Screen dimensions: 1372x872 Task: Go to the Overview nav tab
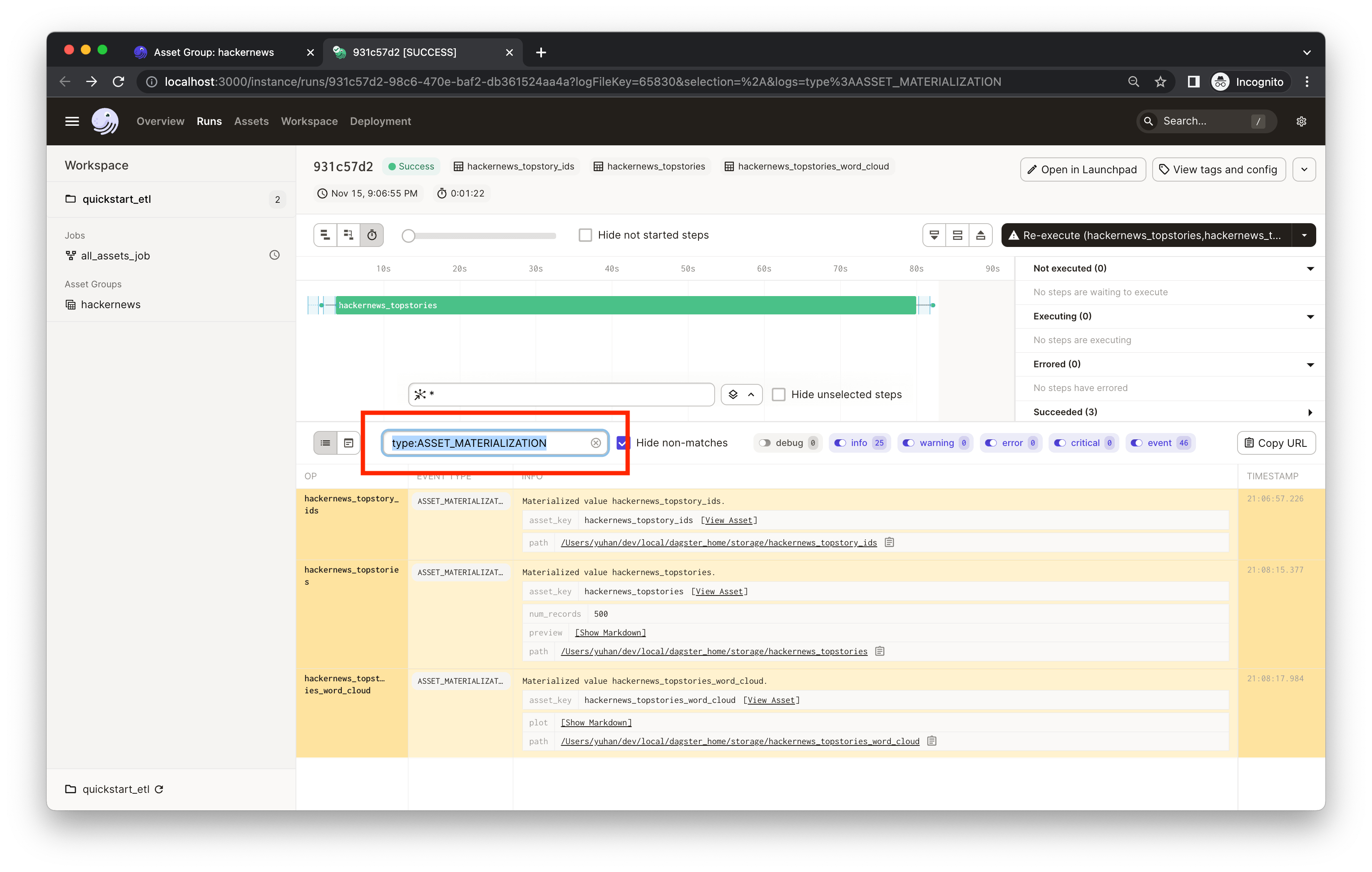160,122
